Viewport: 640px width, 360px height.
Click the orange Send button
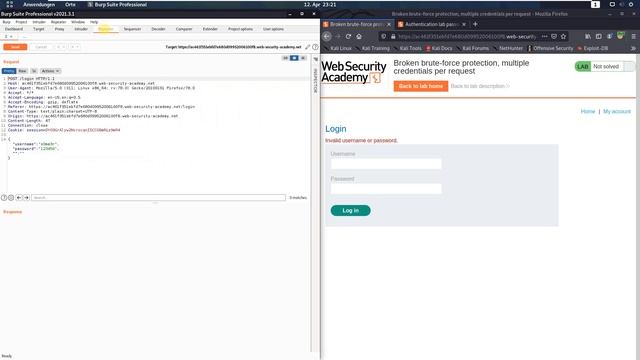[x=15, y=47]
